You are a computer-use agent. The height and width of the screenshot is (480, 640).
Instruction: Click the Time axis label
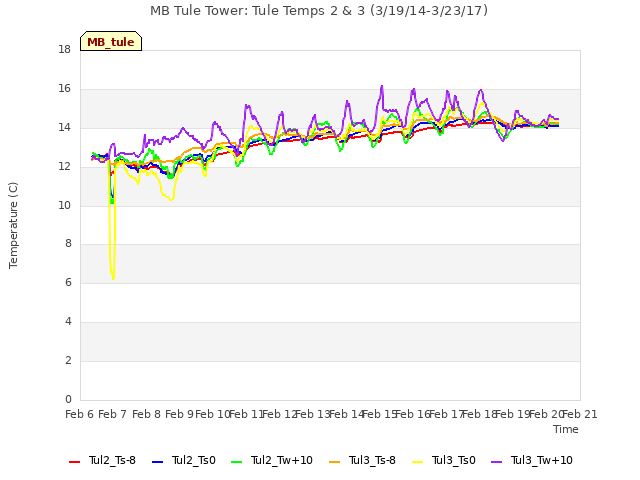[x=566, y=429]
